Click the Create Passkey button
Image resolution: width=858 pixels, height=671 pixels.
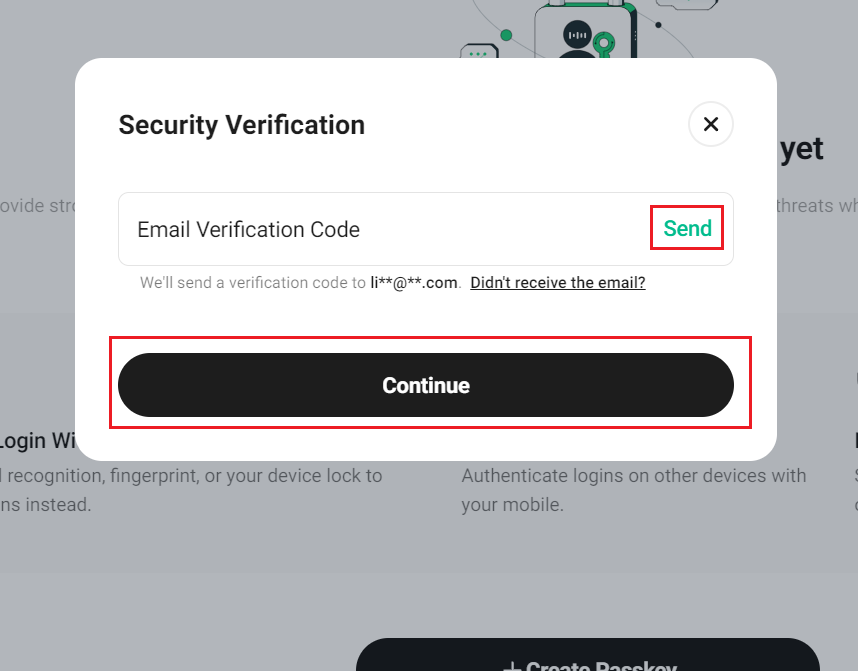(588, 655)
